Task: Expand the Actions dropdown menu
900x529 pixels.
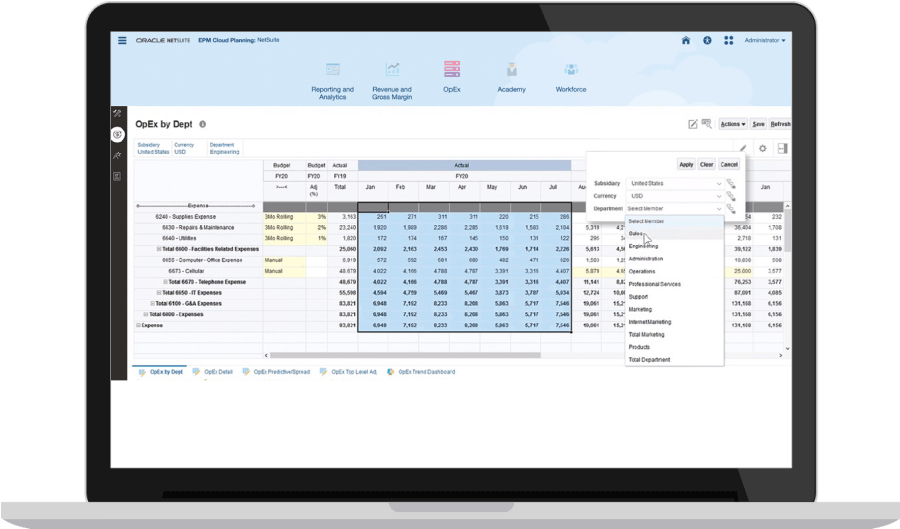Action: tap(732, 124)
